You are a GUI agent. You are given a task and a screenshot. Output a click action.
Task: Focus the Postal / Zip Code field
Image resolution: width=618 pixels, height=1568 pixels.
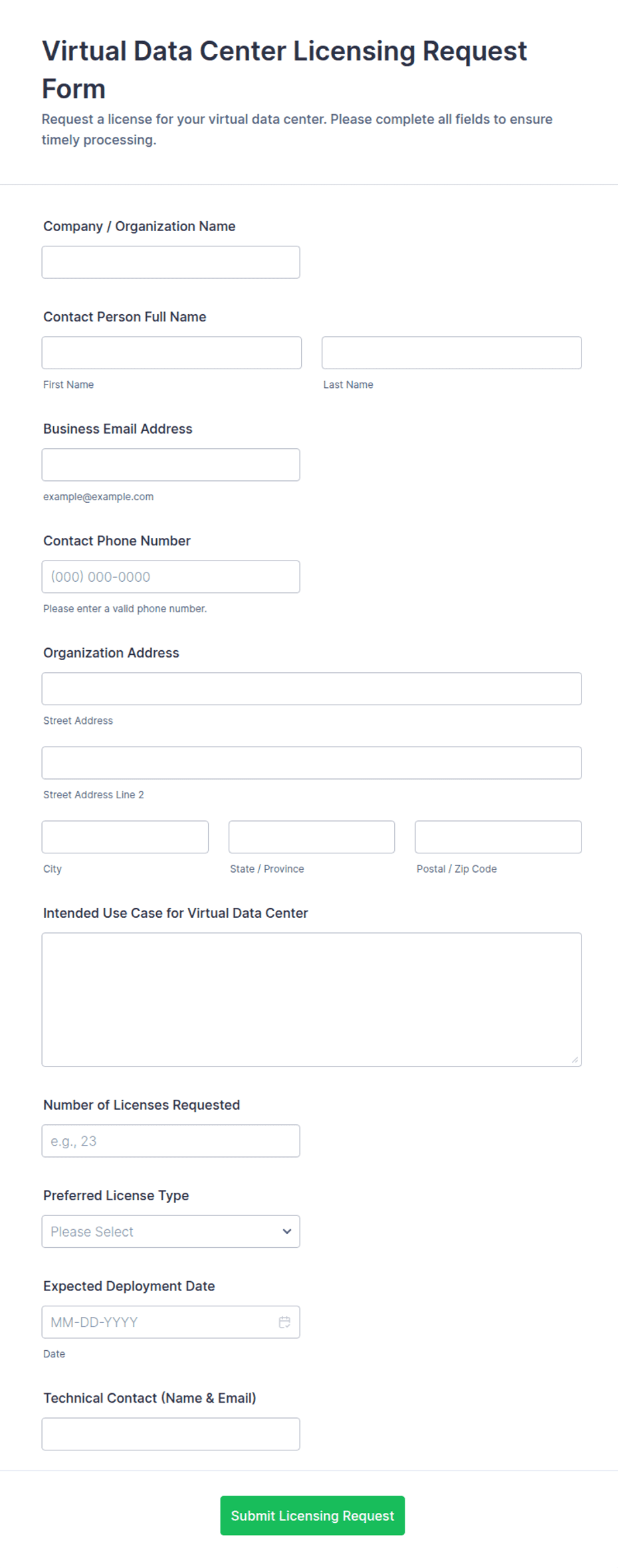[x=498, y=837]
